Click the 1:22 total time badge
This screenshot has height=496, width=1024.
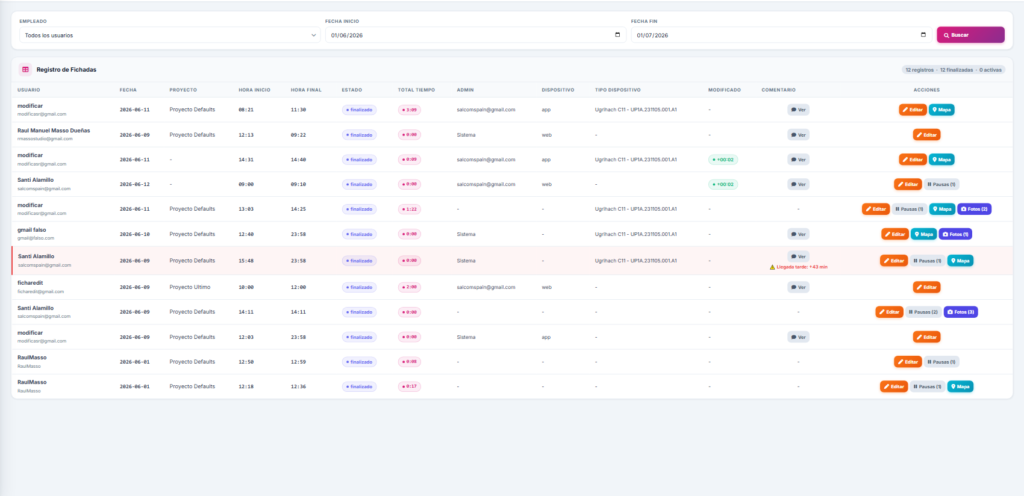tap(409, 209)
